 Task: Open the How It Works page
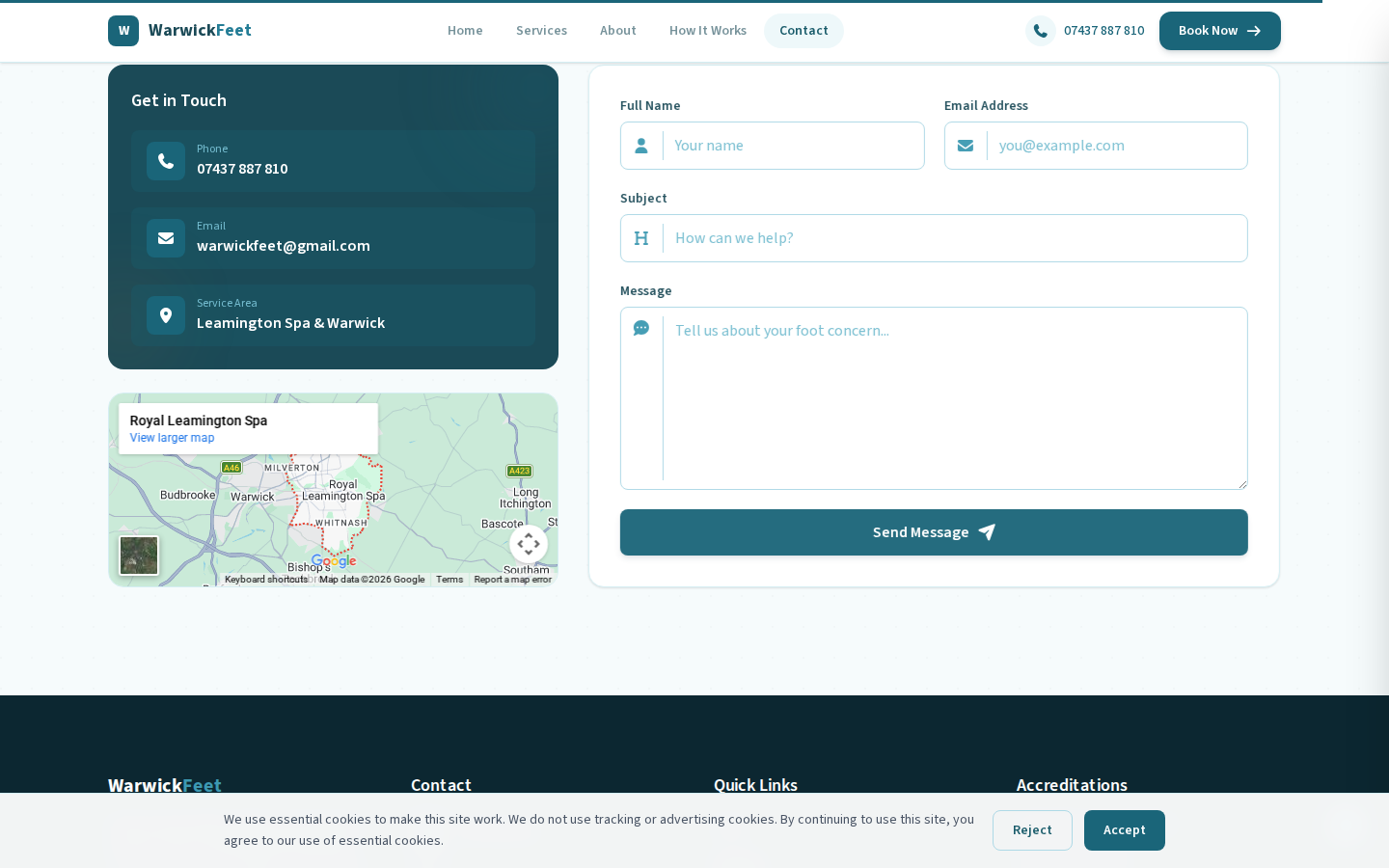tap(707, 31)
